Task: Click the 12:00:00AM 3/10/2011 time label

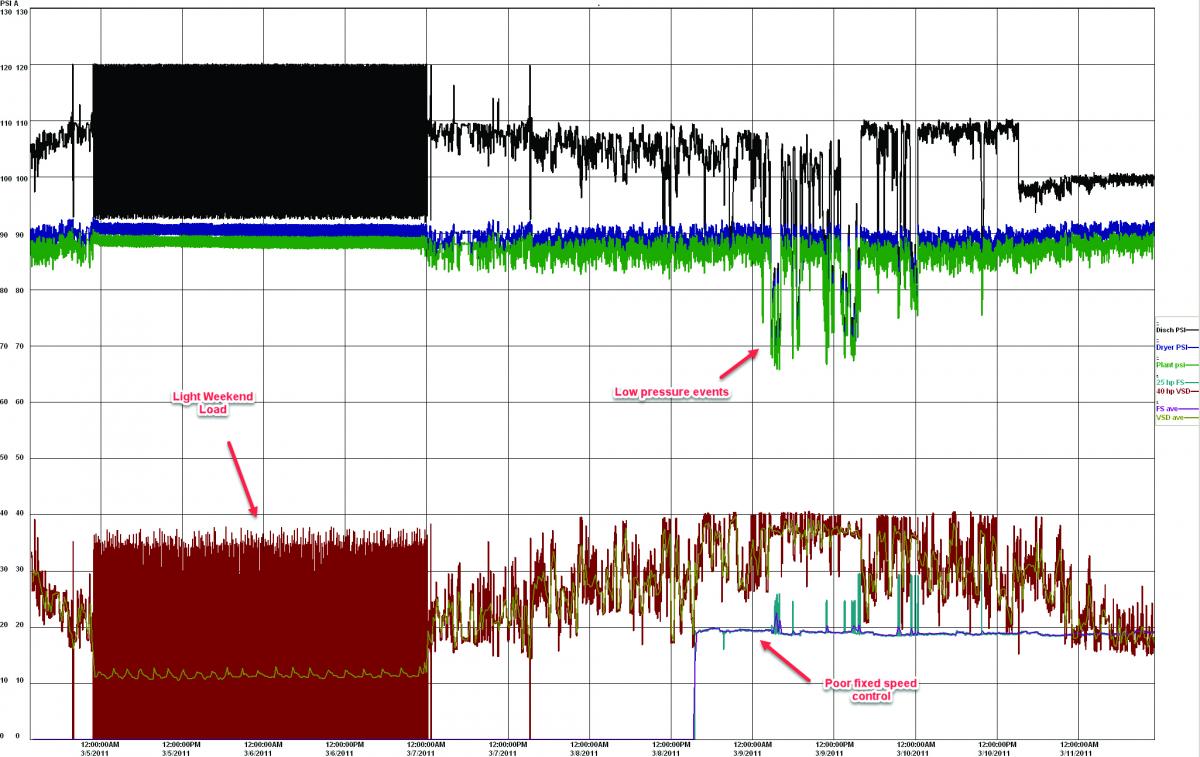Action: [x=917, y=748]
